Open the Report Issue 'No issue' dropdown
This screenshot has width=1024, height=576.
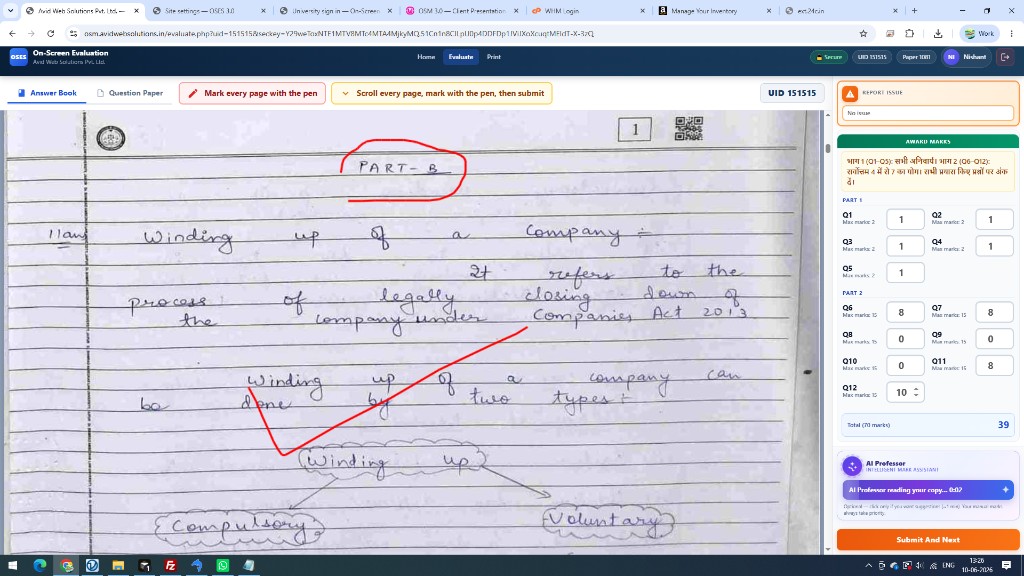click(x=927, y=113)
